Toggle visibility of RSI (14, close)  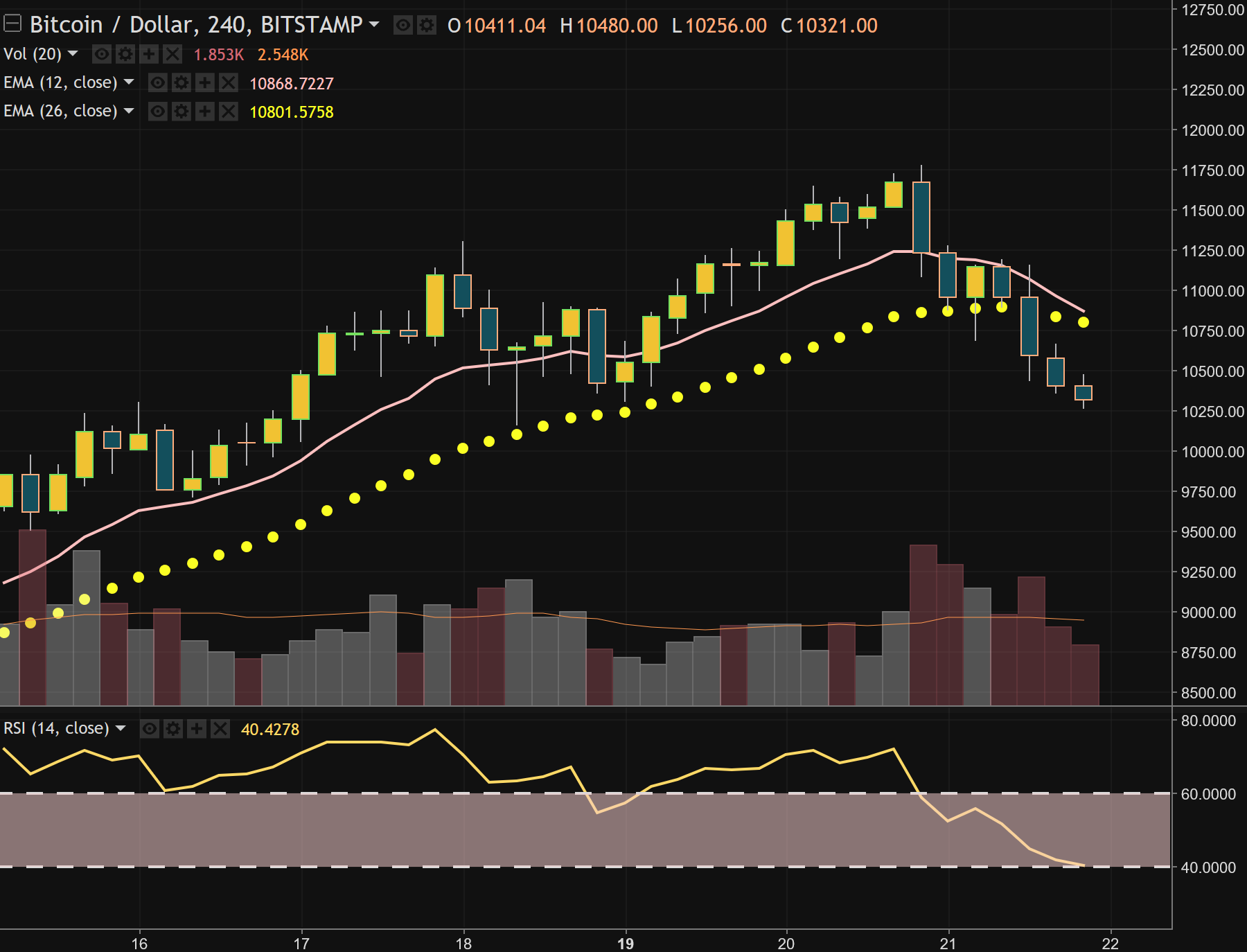click(x=150, y=729)
